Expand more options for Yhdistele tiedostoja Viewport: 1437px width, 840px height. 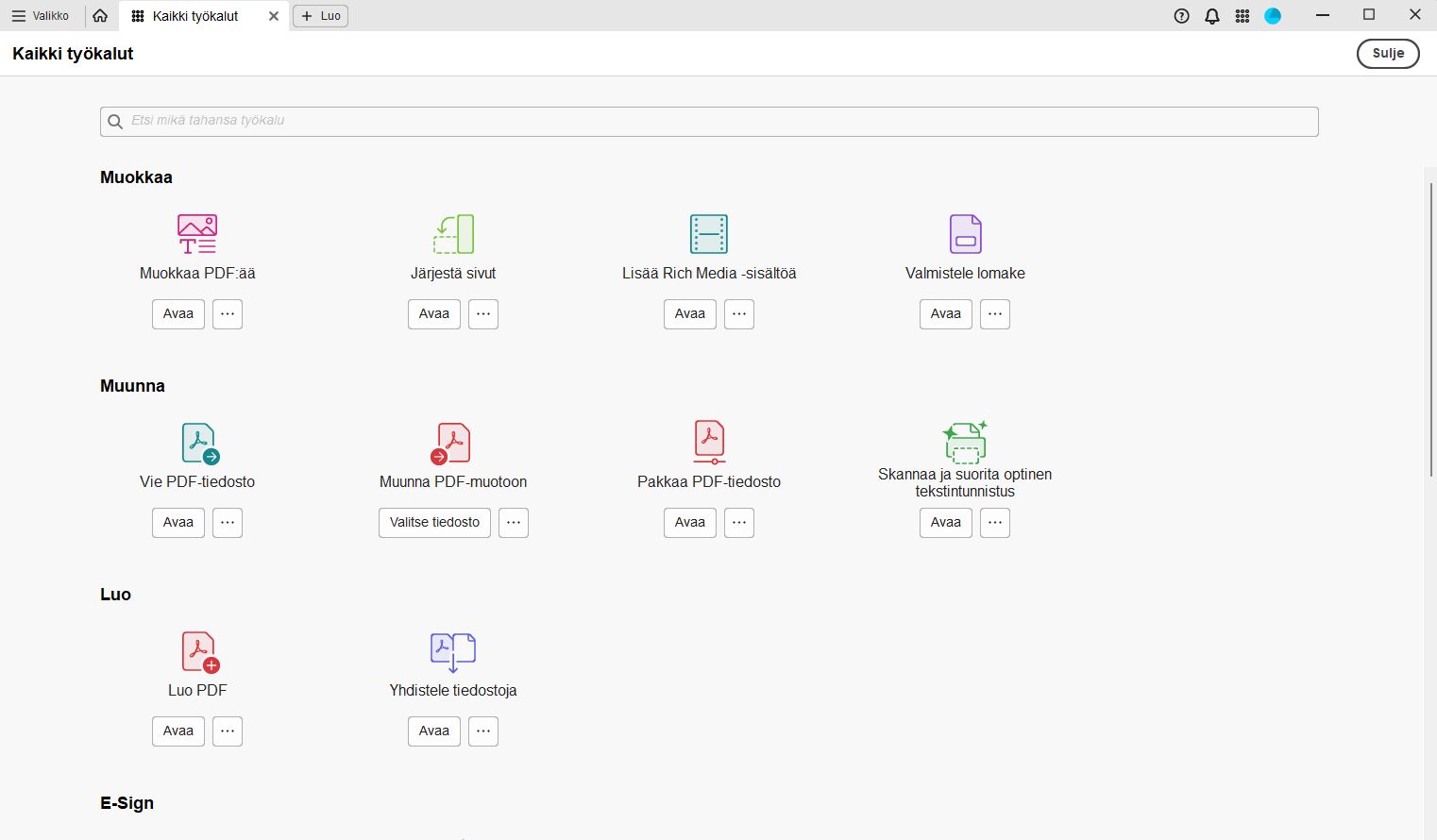coord(483,731)
